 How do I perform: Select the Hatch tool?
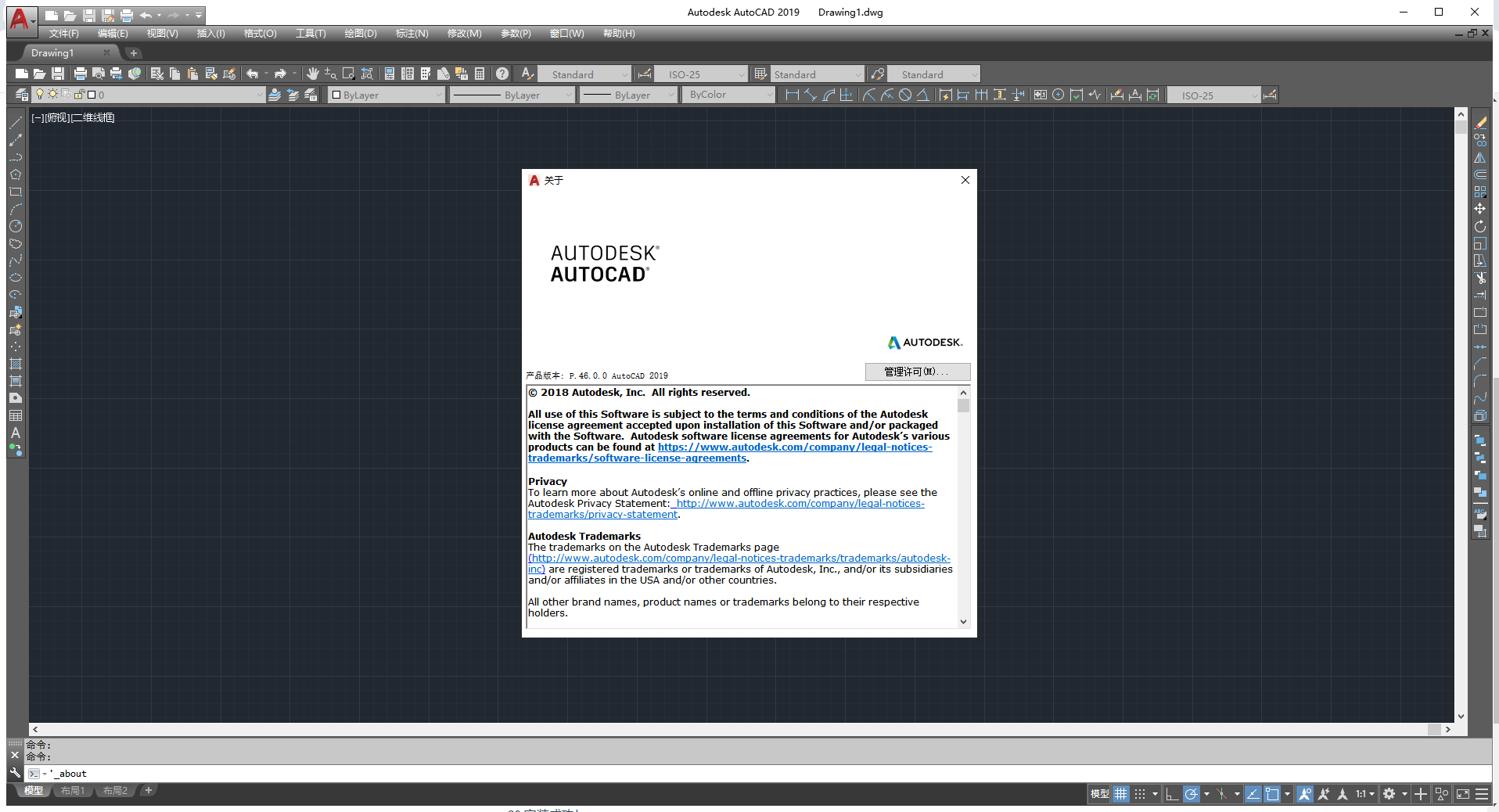(x=15, y=364)
